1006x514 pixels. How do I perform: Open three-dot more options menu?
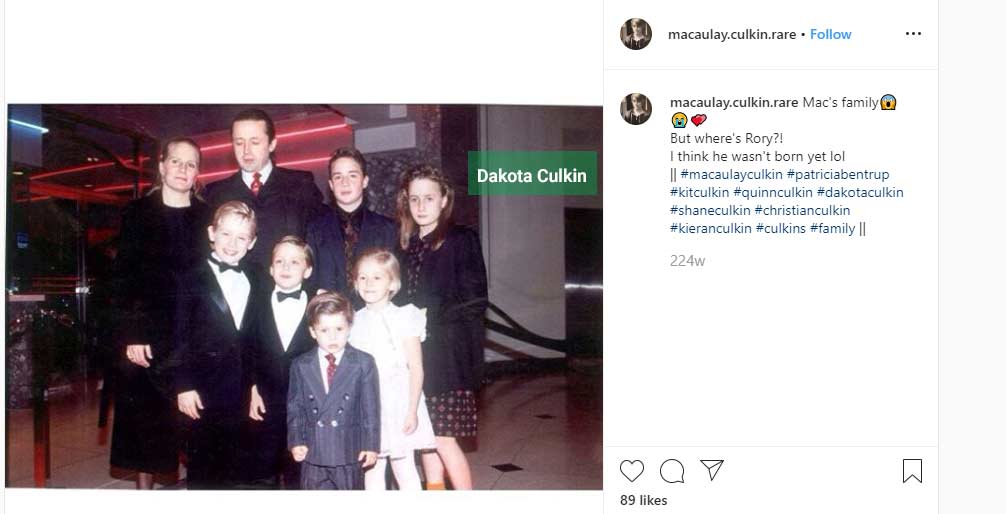click(913, 34)
